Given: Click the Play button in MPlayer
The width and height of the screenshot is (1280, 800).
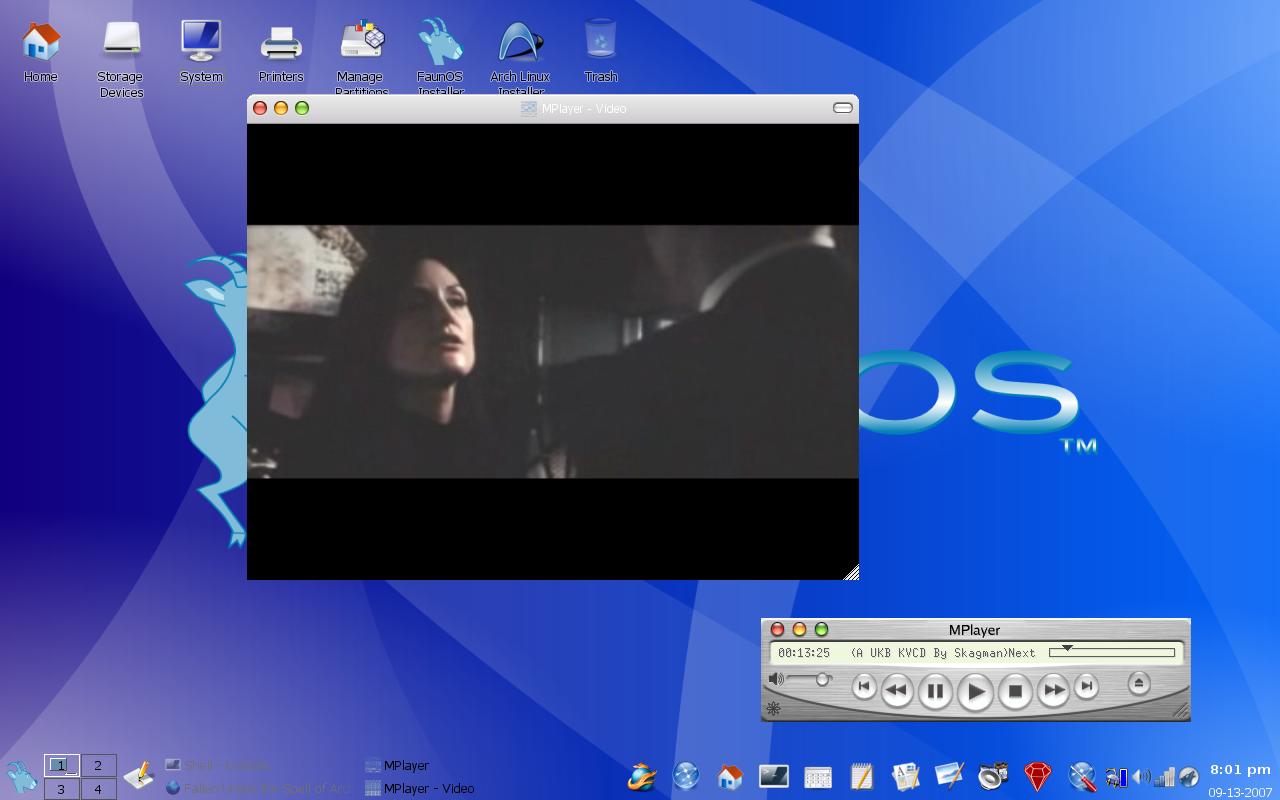Looking at the screenshot, I should 975,691.
